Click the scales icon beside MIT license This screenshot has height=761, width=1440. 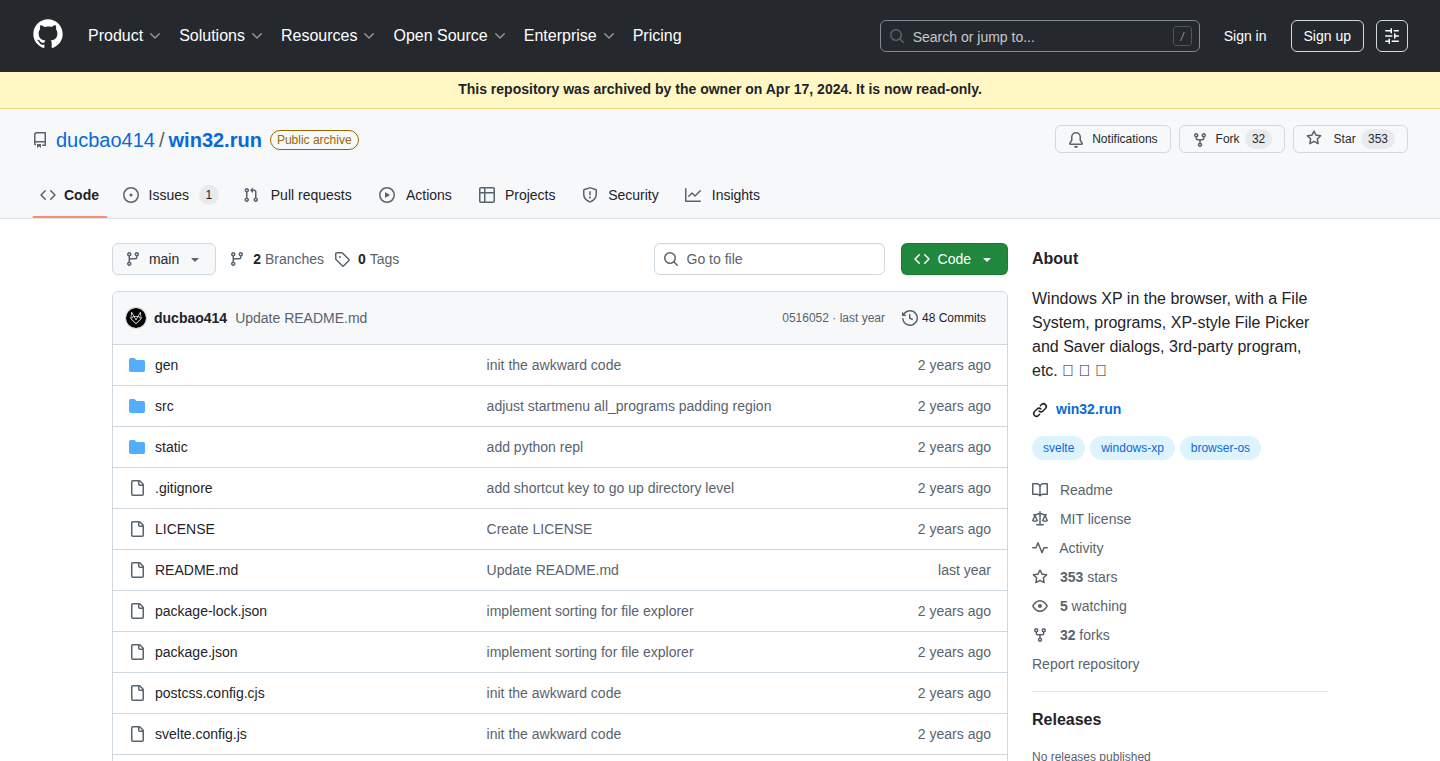pyautogui.click(x=1040, y=519)
